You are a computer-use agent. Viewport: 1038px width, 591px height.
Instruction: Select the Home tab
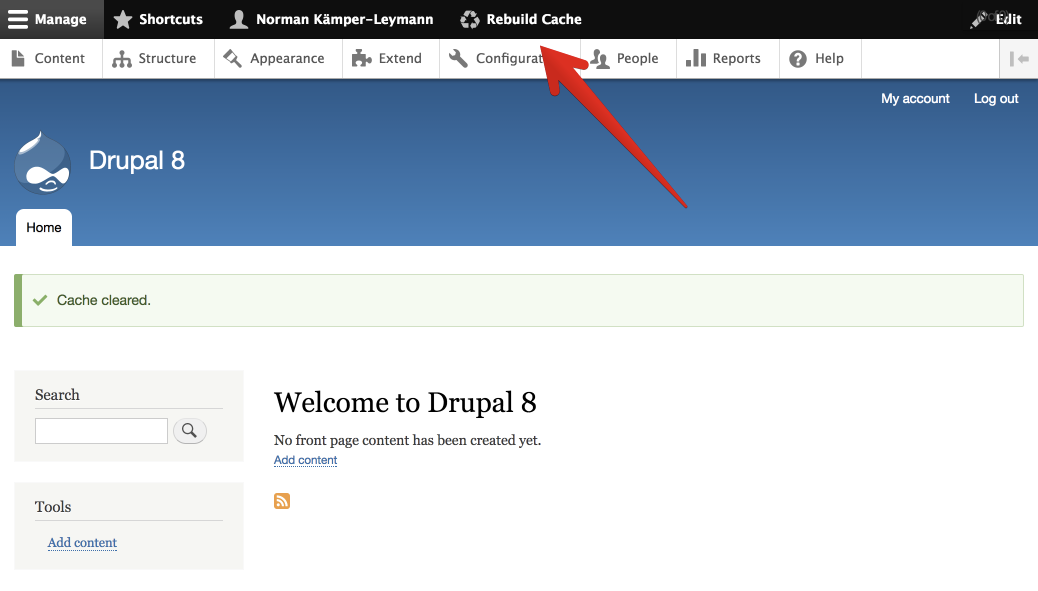point(44,228)
